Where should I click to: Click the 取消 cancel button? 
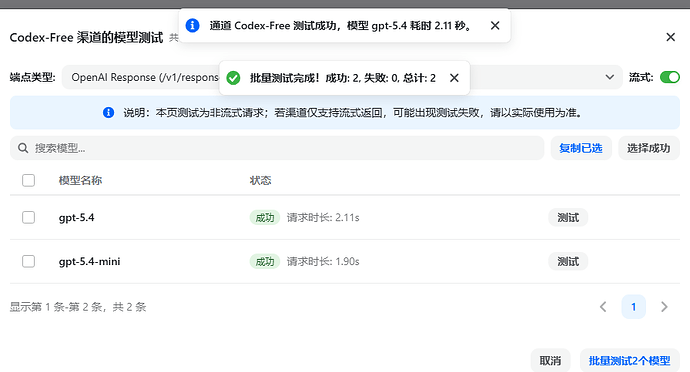tap(551, 361)
